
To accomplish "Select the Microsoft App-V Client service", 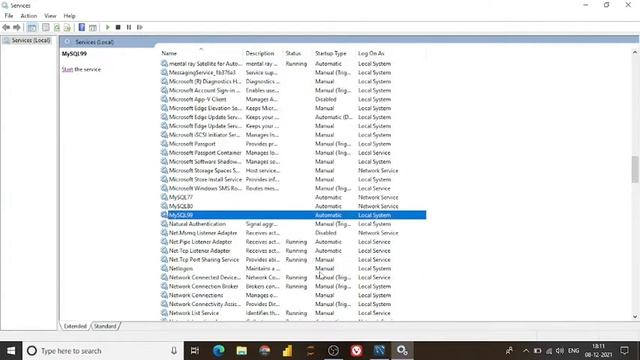I will tap(293, 99).
